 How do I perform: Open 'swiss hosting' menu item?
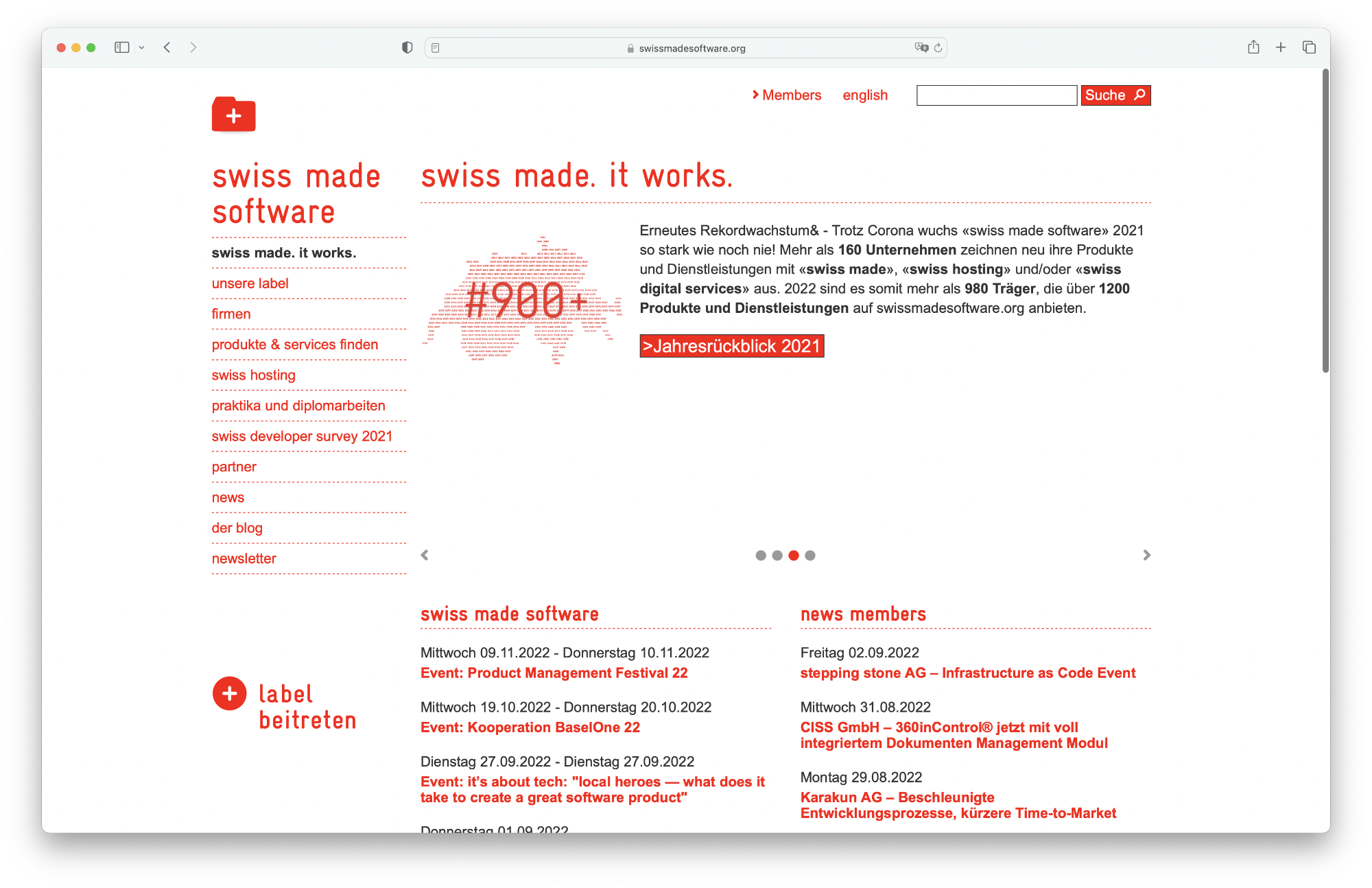coord(253,375)
